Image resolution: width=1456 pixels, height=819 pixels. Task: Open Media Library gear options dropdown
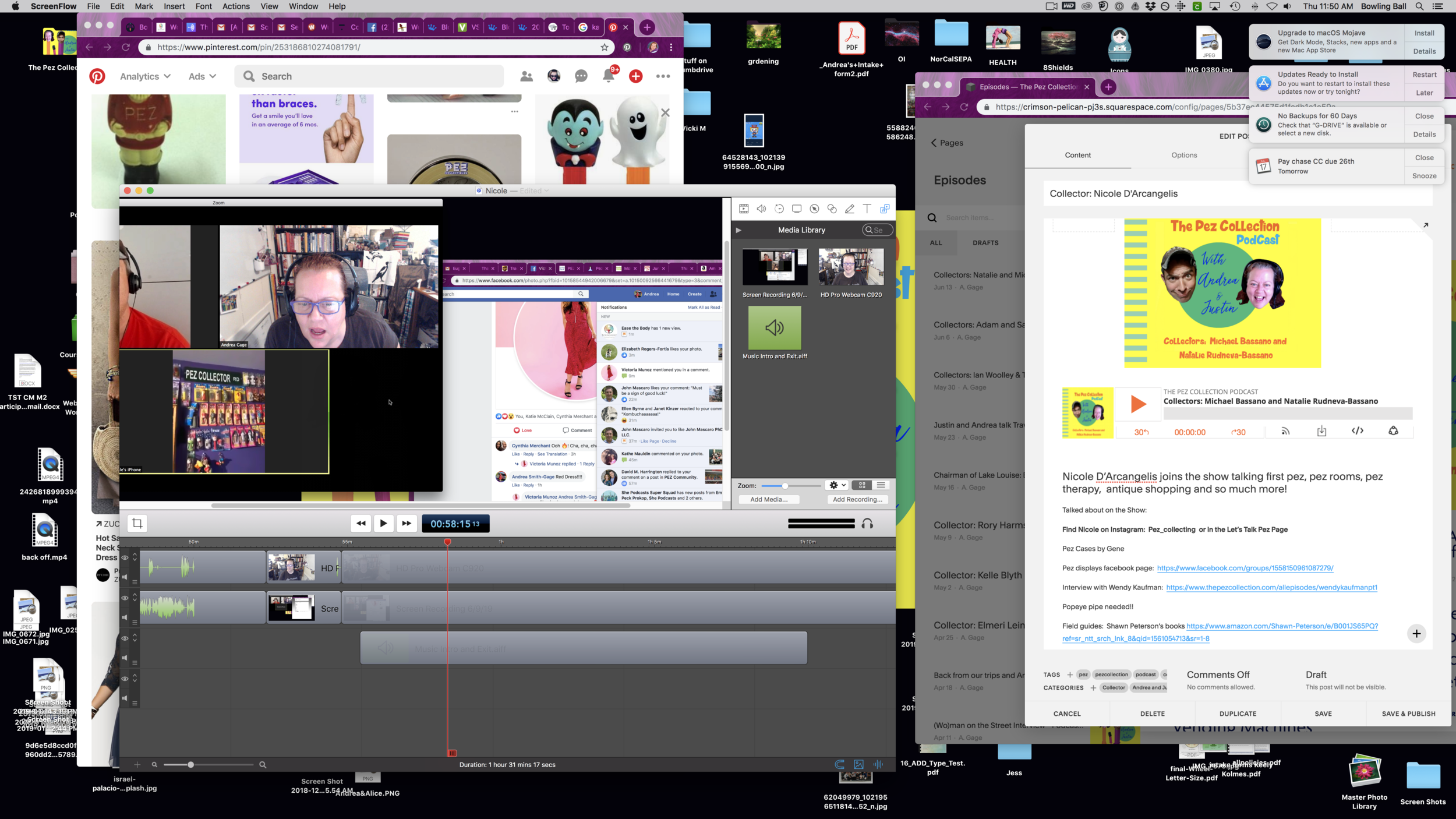click(x=837, y=485)
